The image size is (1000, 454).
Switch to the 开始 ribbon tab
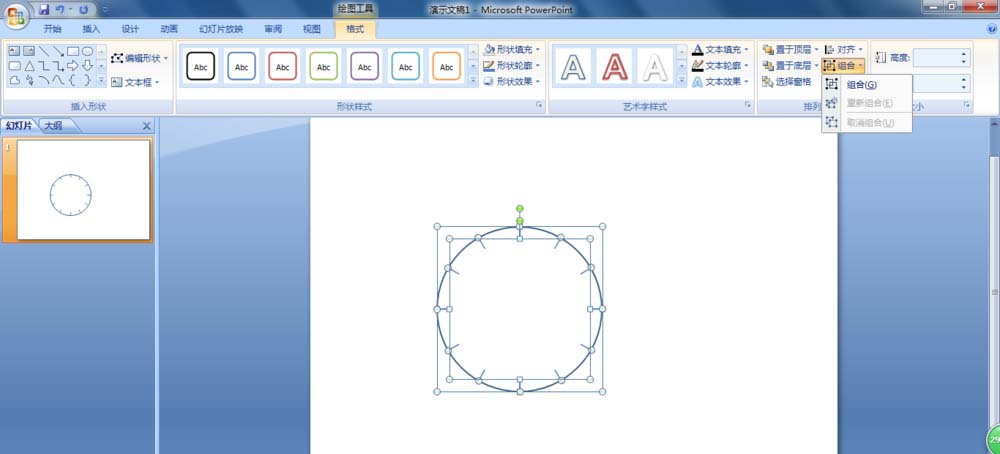coord(52,29)
